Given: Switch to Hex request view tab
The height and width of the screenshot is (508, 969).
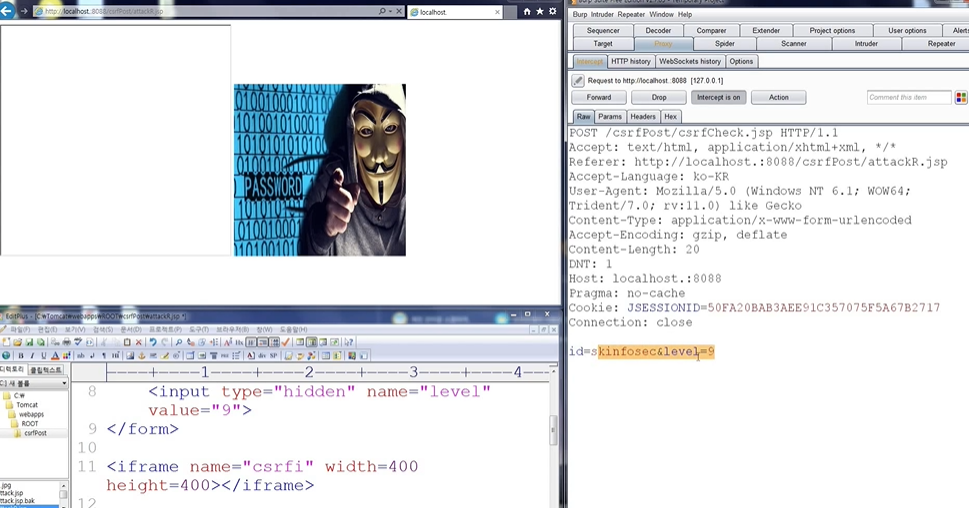Looking at the screenshot, I should (x=671, y=116).
